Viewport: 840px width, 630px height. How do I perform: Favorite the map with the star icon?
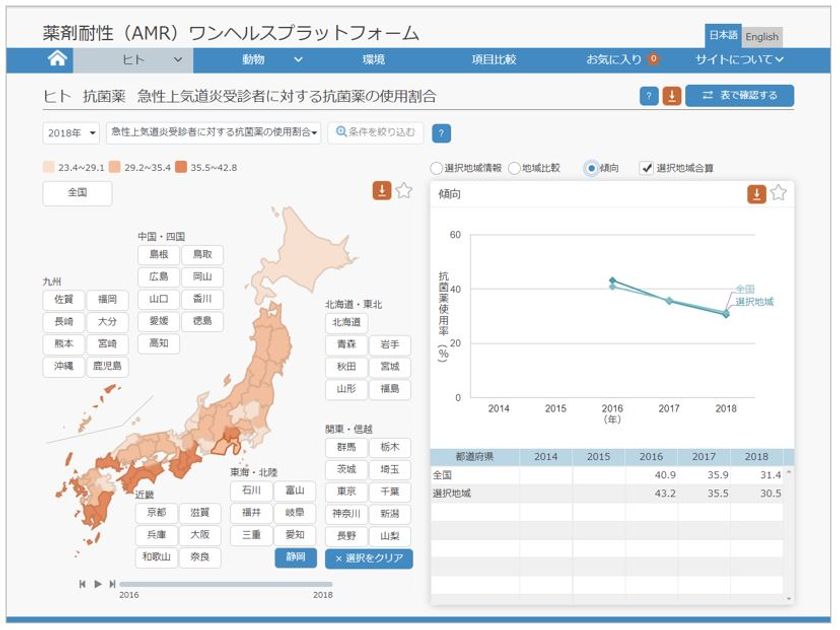[404, 190]
